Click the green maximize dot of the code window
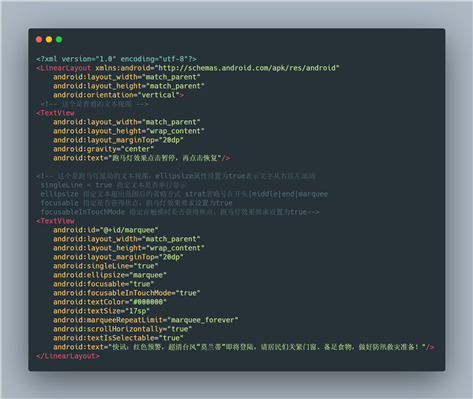Viewport: 473px width, 399px height. pos(59,39)
